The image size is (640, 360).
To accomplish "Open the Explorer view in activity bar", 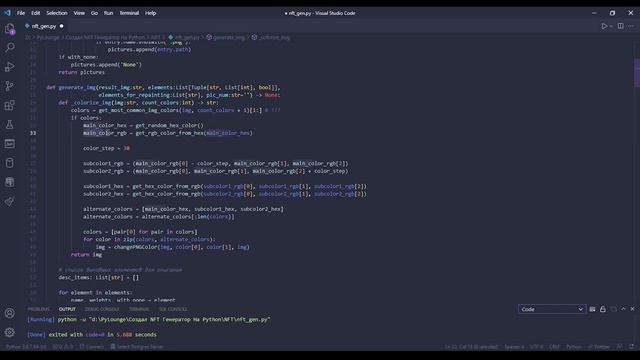I will tap(10, 29).
